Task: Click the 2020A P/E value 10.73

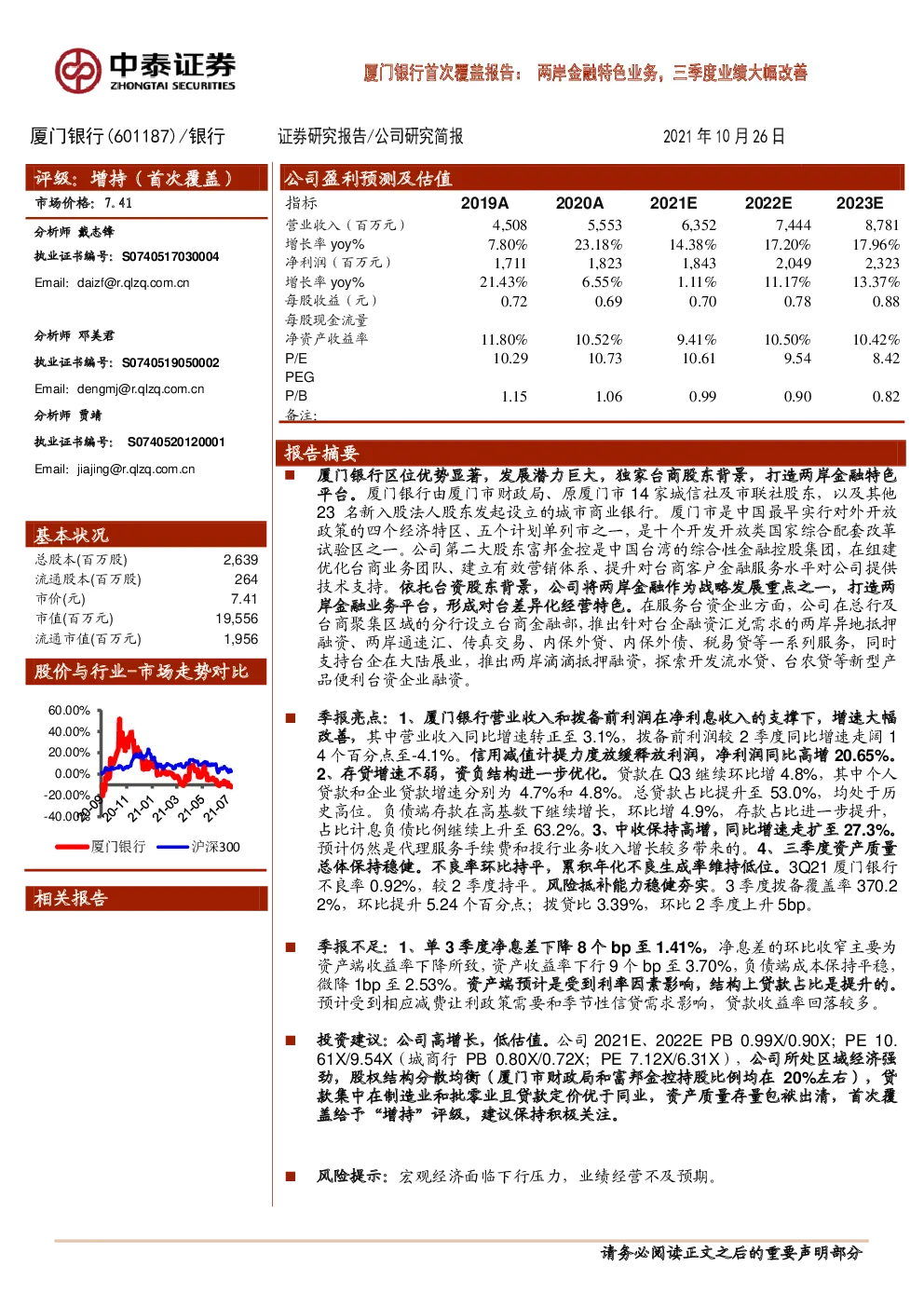Action: click(x=605, y=359)
